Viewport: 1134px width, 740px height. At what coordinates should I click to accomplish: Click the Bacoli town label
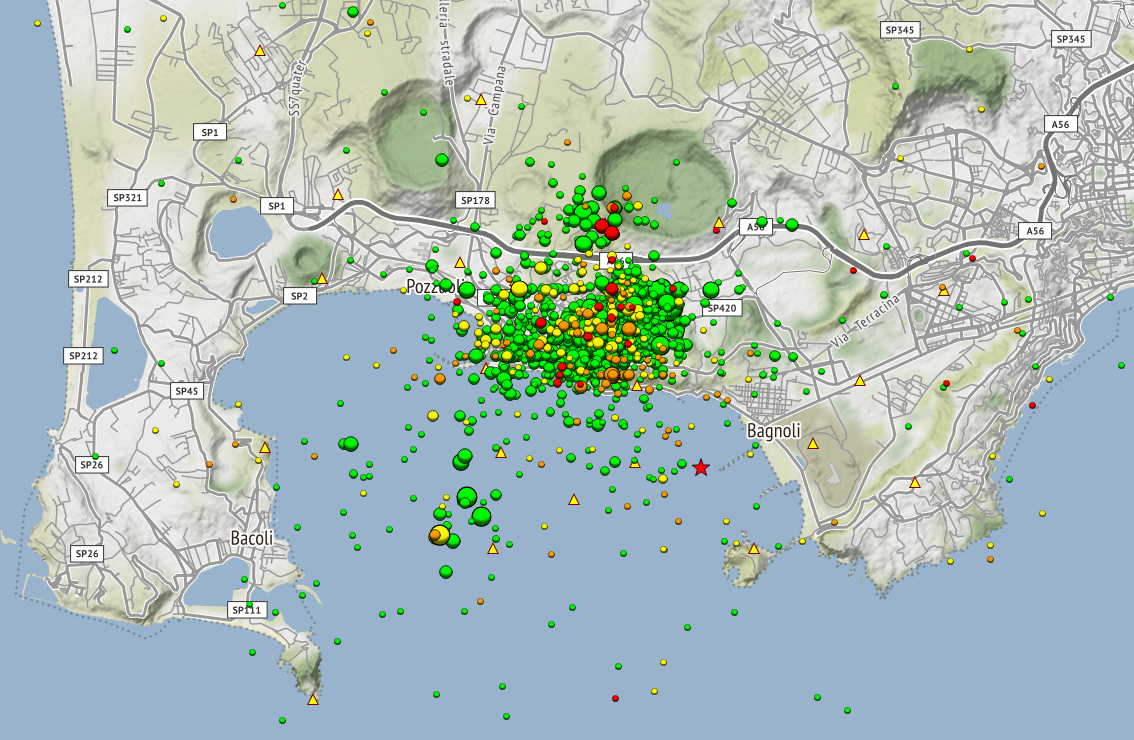coord(252,538)
